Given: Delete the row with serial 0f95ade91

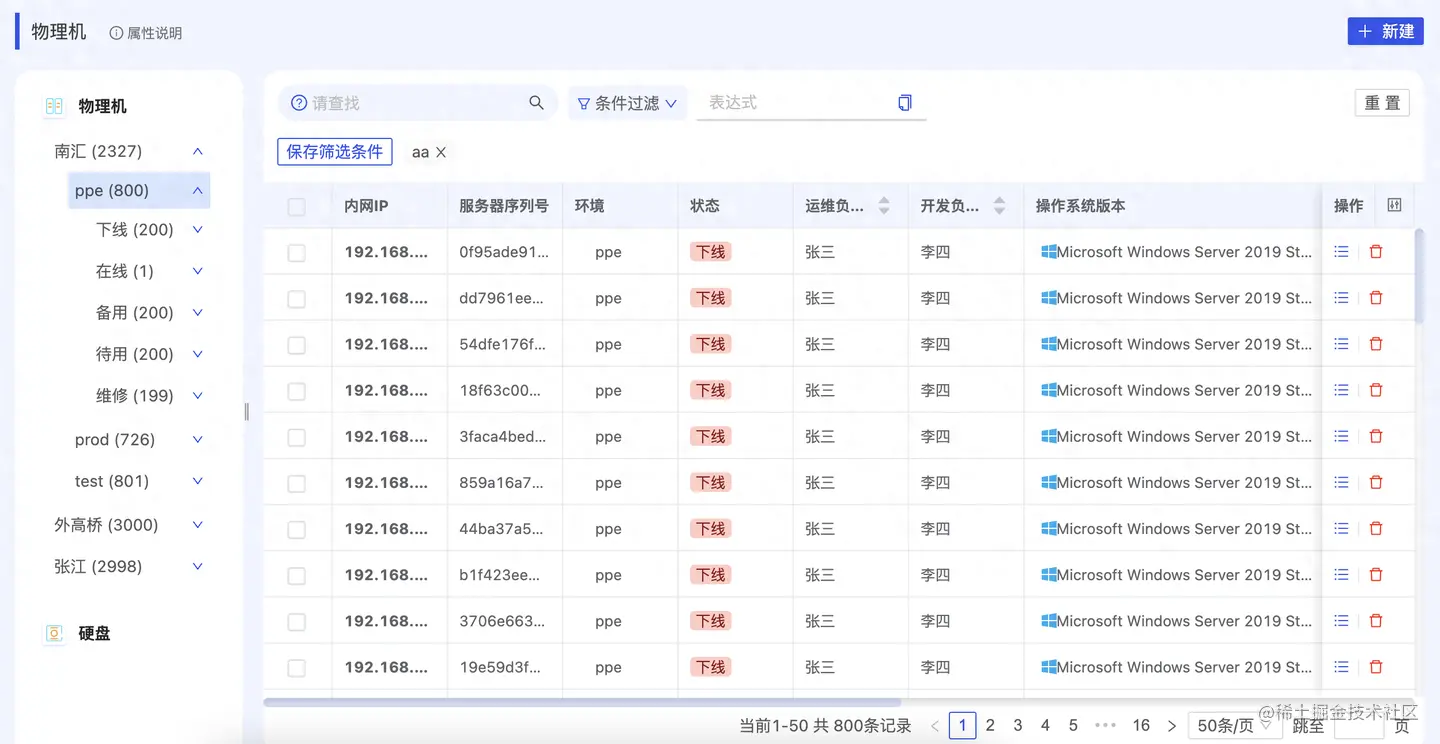Looking at the screenshot, I should click(1376, 252).
